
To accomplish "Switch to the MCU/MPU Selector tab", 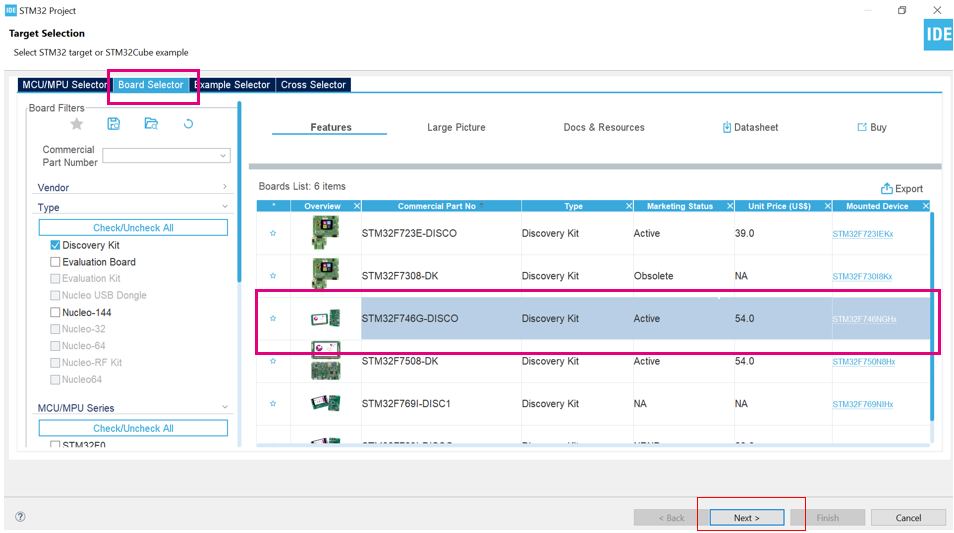I will pos(64,85).
